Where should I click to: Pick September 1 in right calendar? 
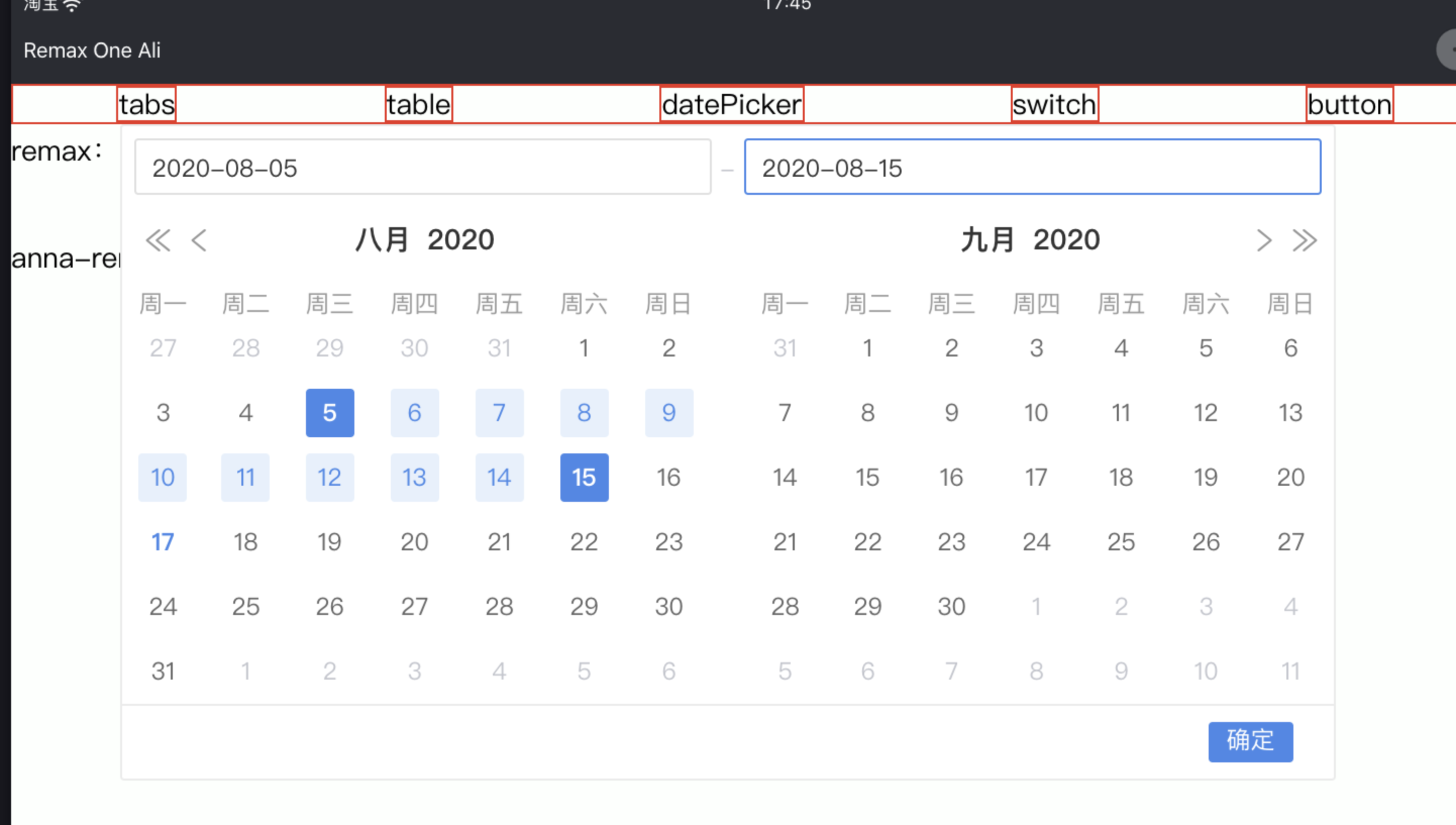(867, 348)
